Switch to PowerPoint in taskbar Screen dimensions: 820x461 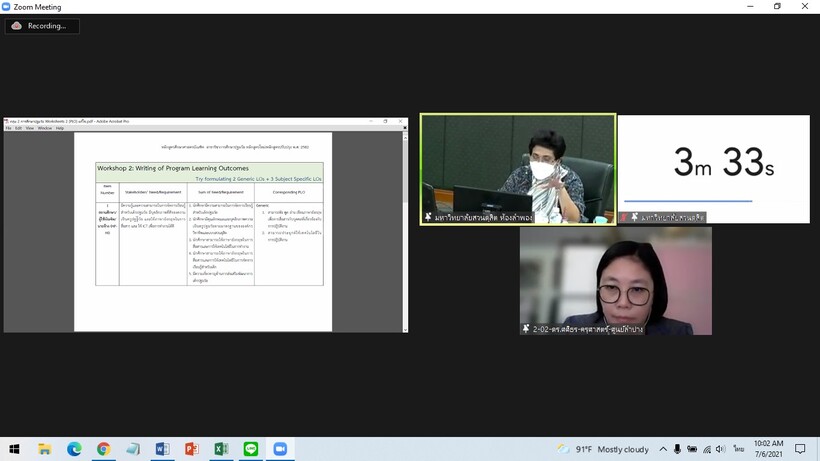coord(191,449)
